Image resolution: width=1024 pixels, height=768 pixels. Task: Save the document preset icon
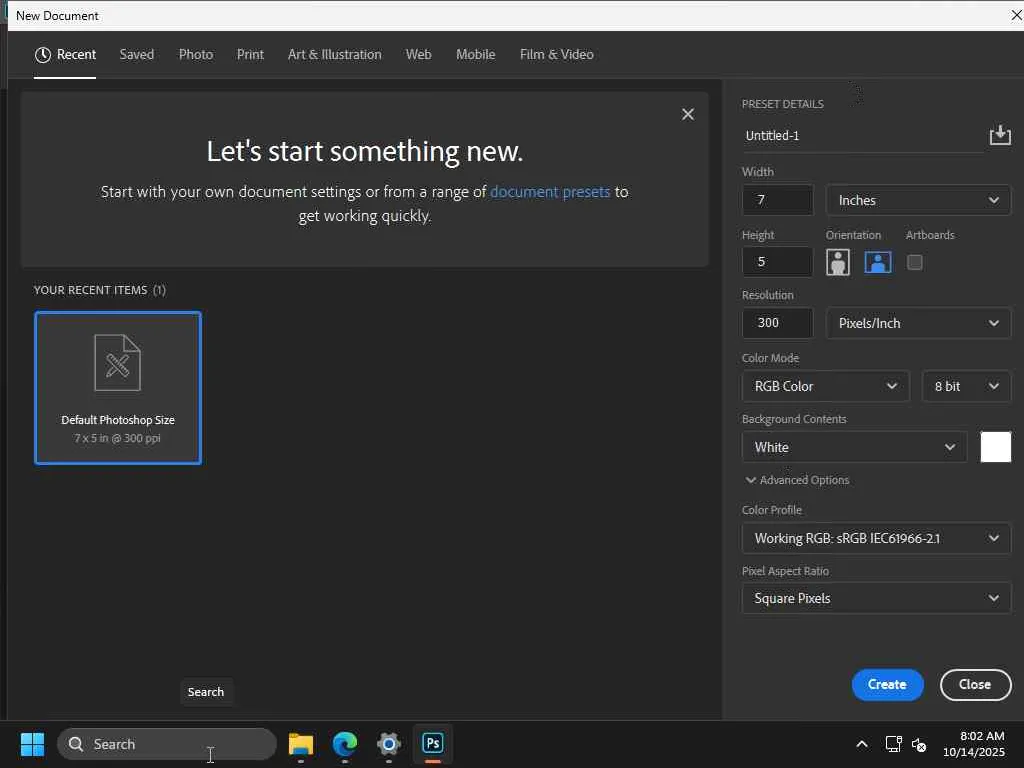1000,135
